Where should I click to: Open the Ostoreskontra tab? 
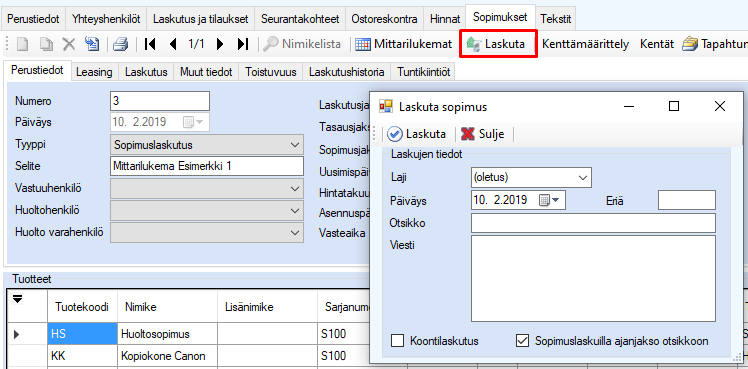[x=384, y=19]
